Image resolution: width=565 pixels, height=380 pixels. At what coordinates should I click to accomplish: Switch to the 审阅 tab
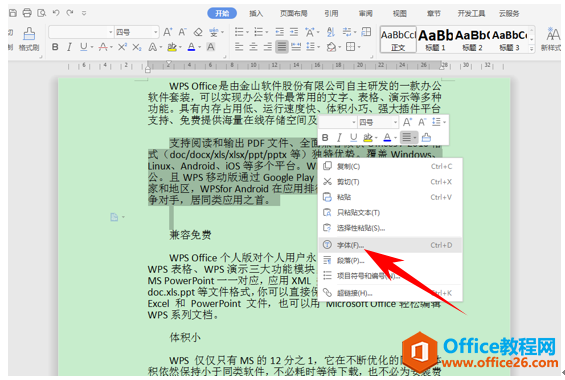365,14
